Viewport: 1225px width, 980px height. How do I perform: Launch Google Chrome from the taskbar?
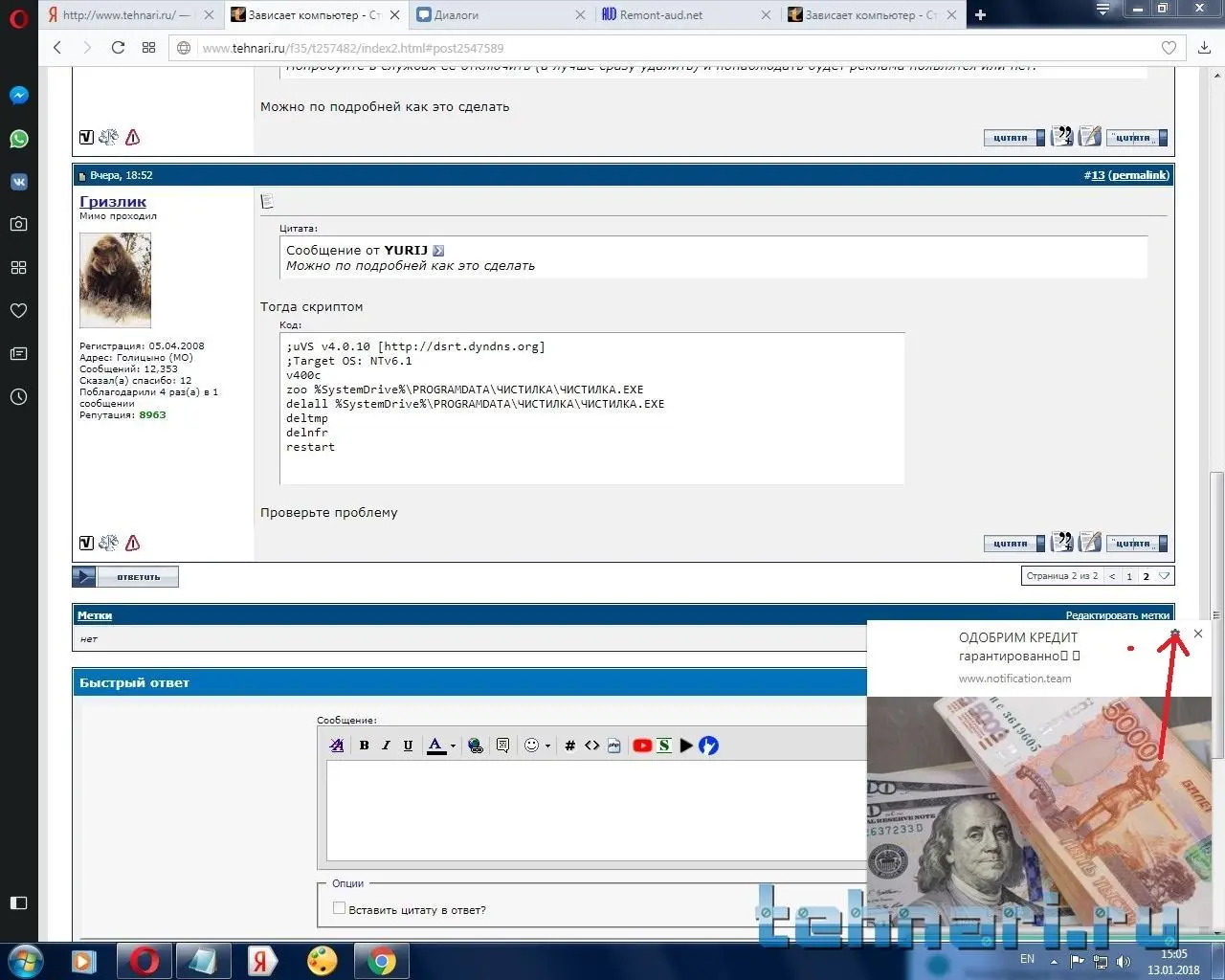point(381,961)
